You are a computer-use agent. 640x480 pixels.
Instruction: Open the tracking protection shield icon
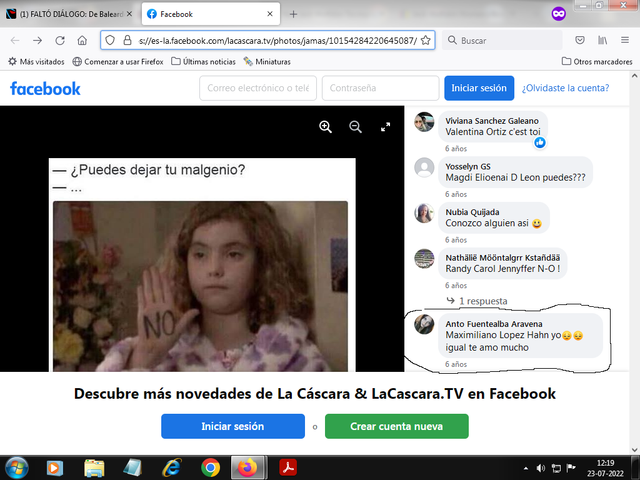(110, 40)
